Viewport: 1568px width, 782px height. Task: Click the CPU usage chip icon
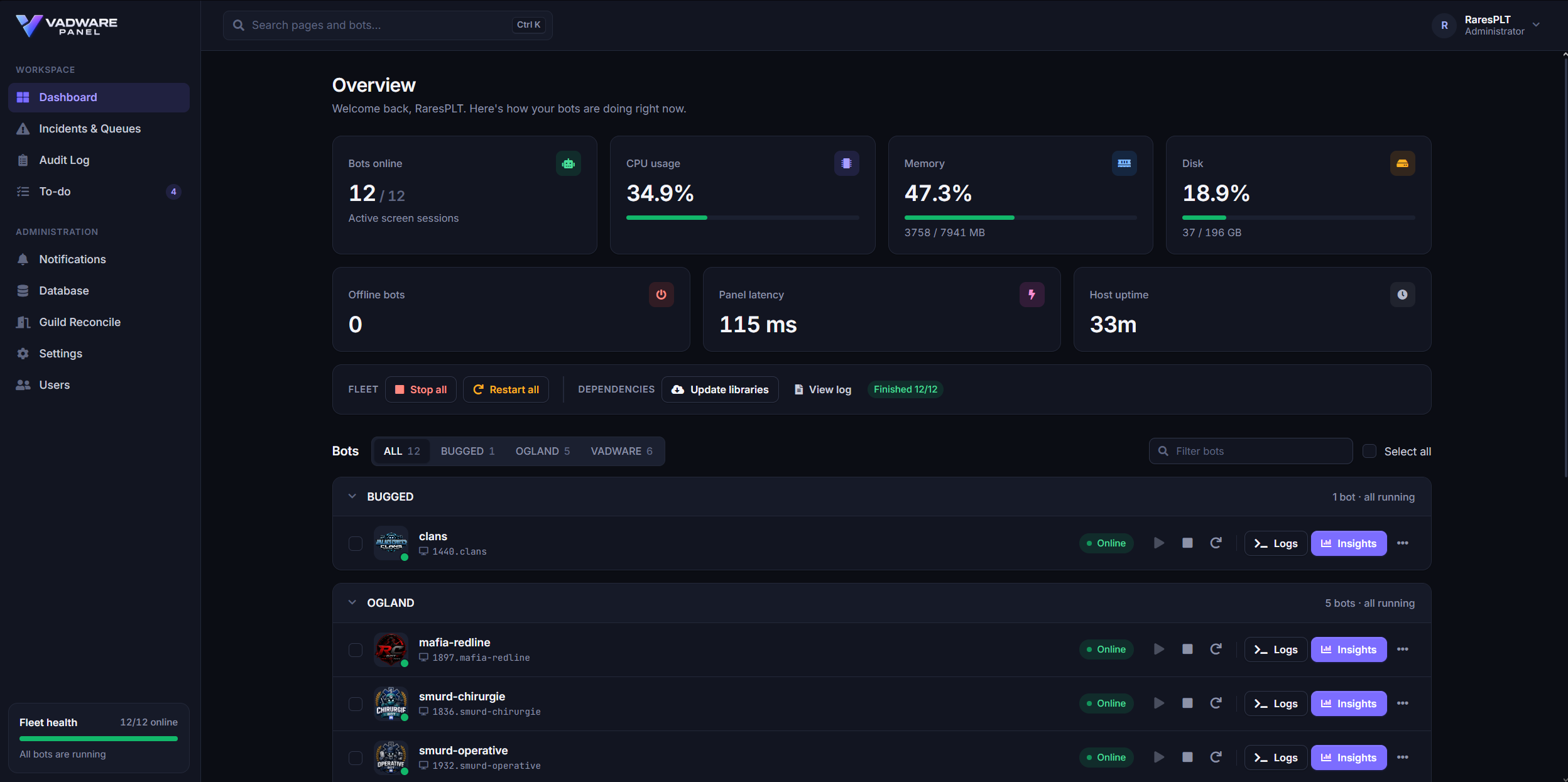847,163
